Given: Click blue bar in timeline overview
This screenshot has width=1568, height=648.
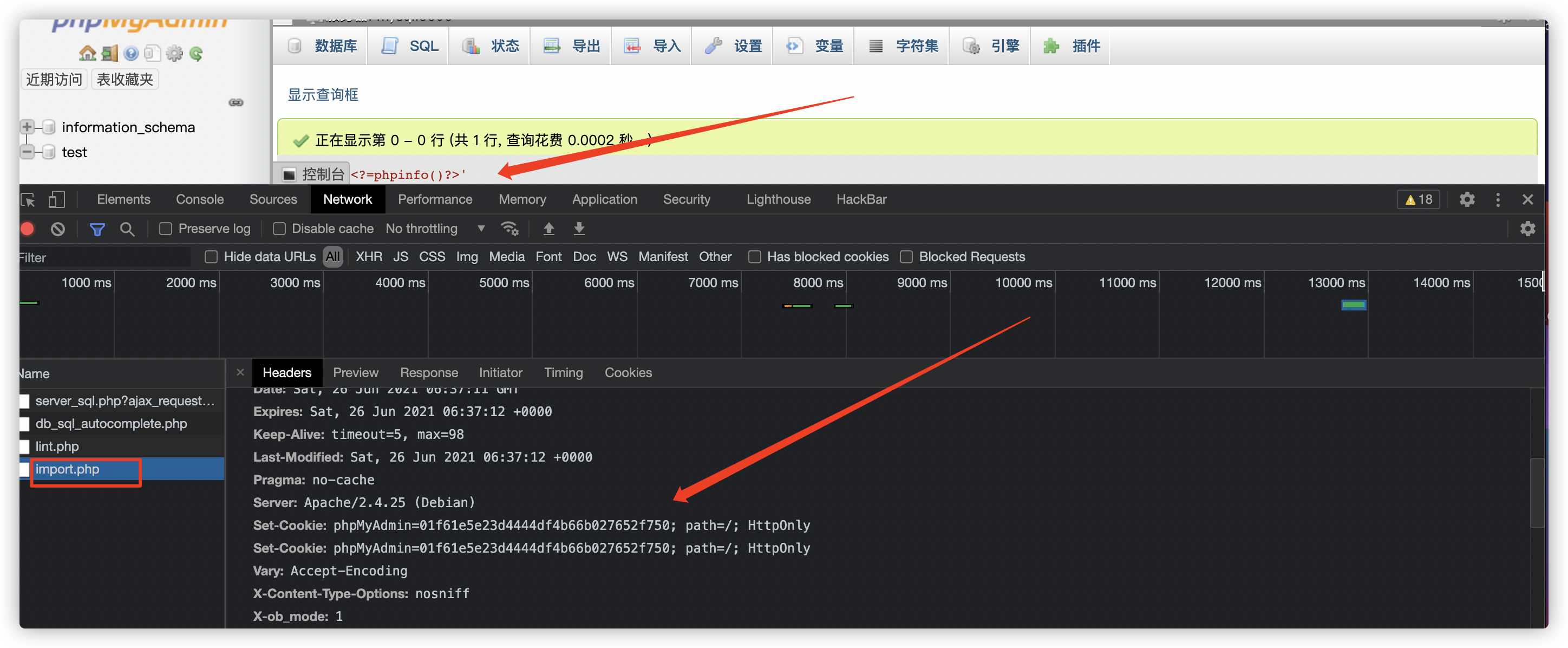Looking at the screenshot, I should tap(1354, 304).
